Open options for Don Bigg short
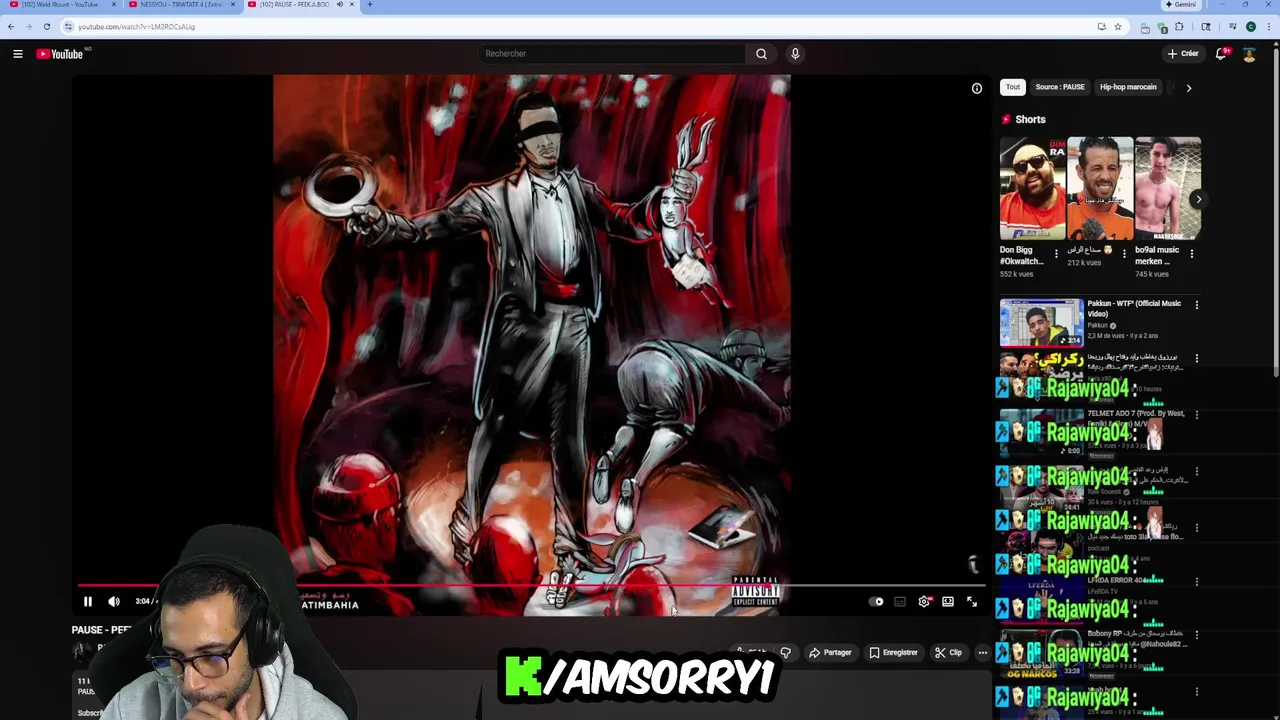1280x720 pixels. [x=1056, y=254]
